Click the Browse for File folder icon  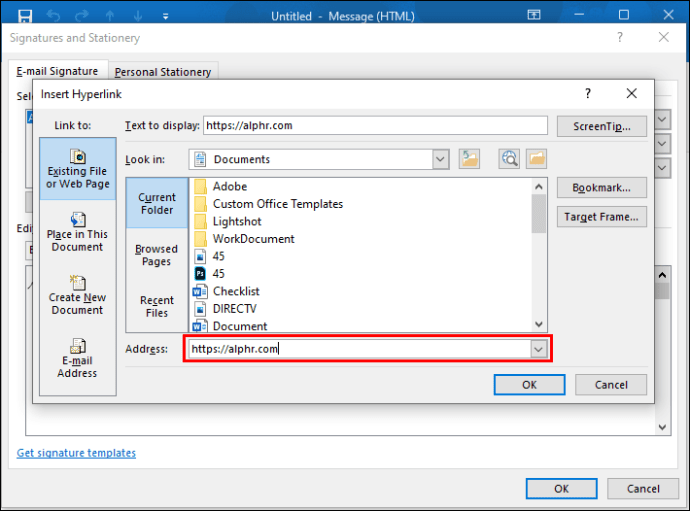click(x=536, y=159)
